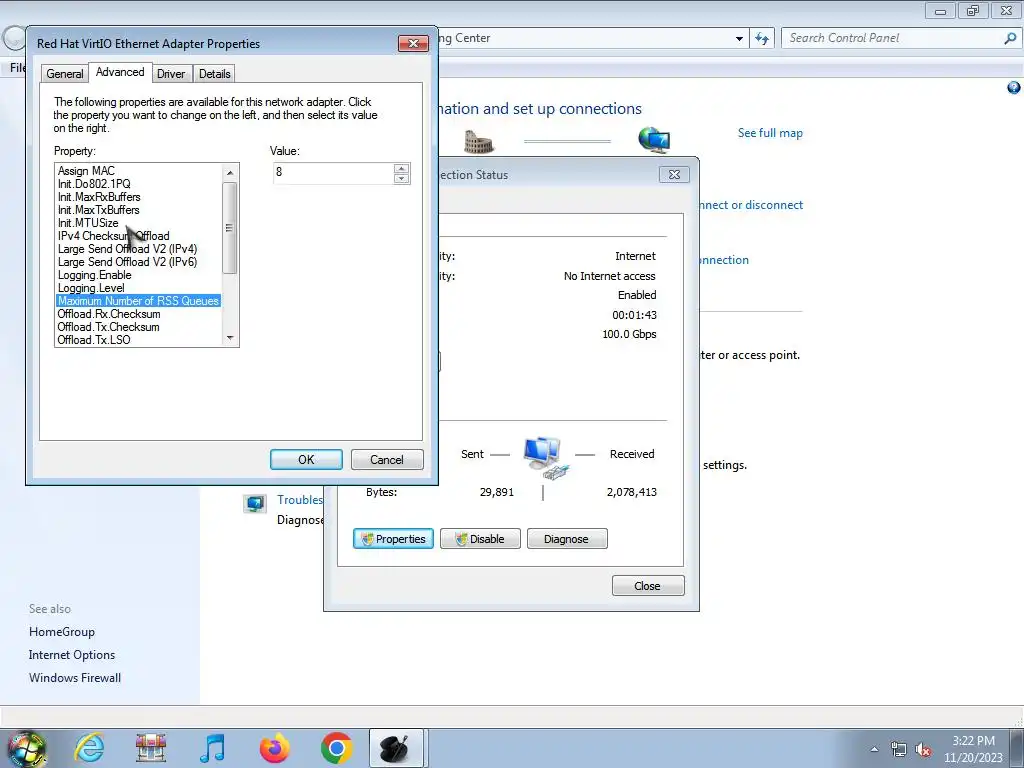The width and height of the screenshot is (1024, 768).
Task: Show hidden tray icons arrow
Action: point(874,749)
